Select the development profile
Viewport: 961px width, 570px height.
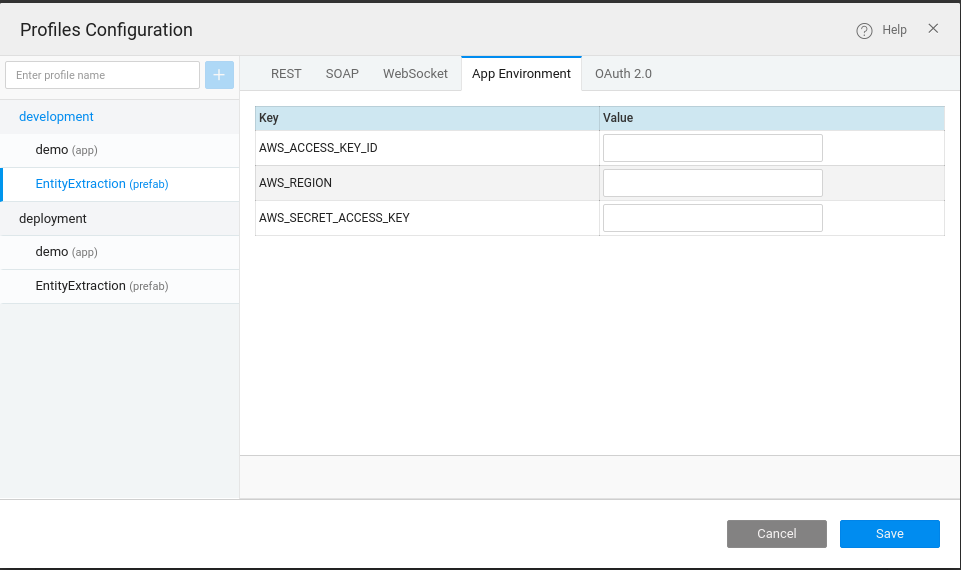pos(57,117)
